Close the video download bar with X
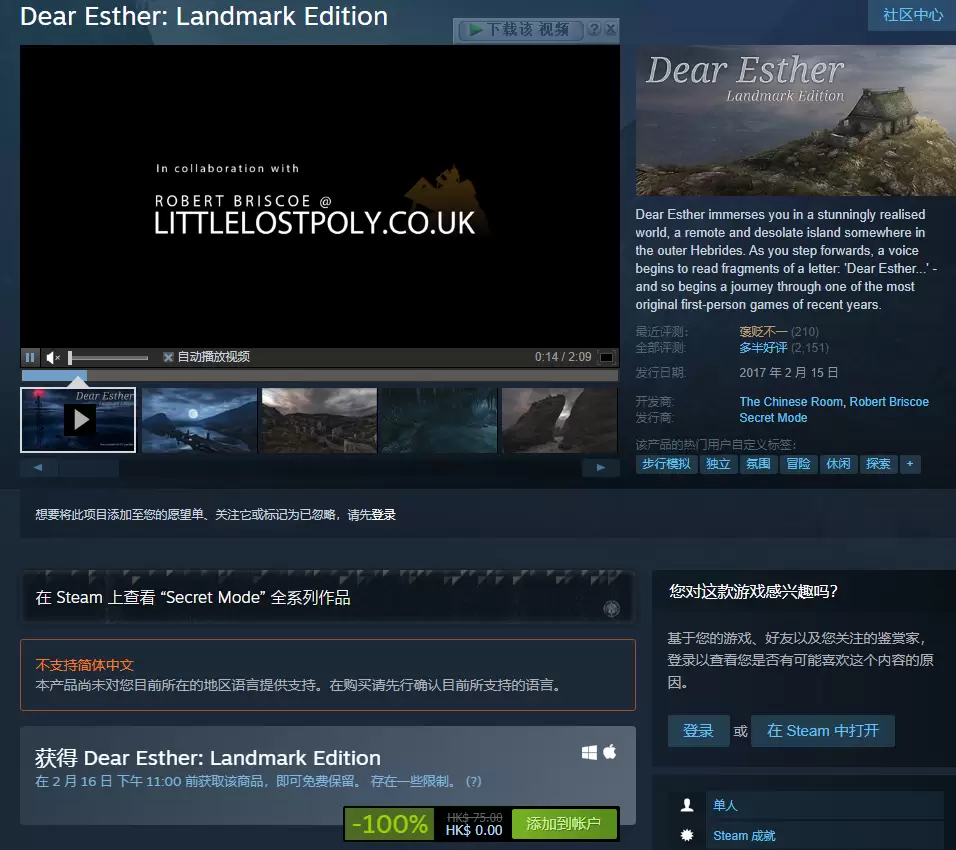The image size is (956, 850). 611,29
